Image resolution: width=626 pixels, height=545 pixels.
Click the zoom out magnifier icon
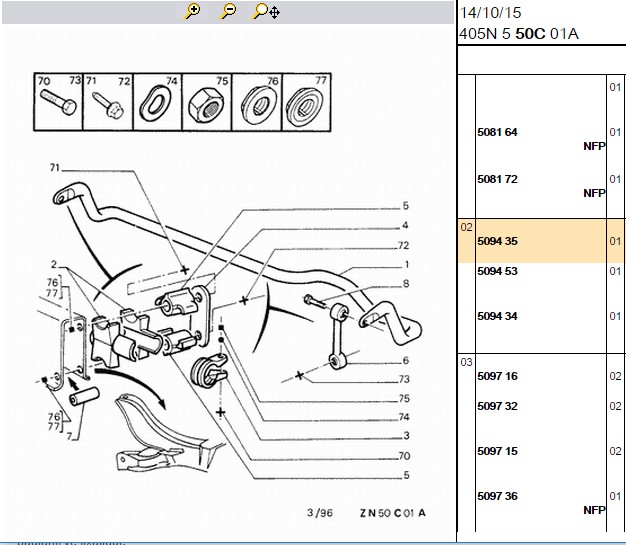228,12
